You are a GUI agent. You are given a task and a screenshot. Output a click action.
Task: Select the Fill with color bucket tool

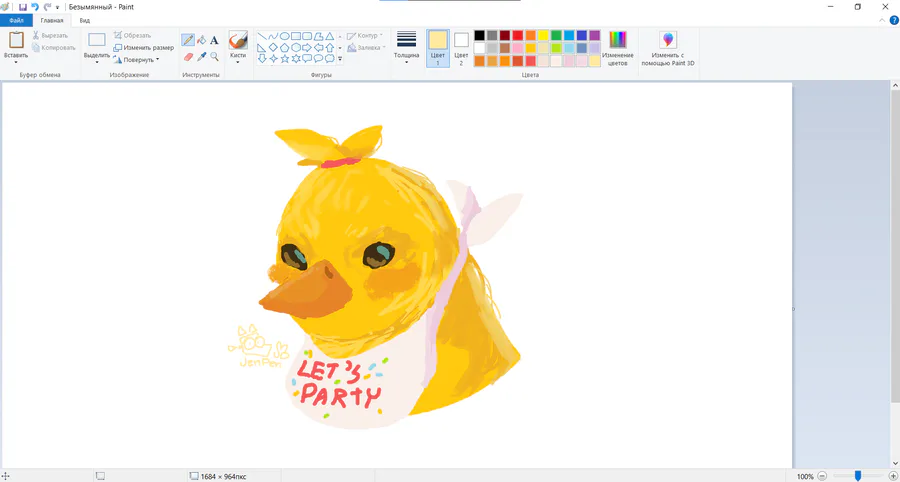(x=201, y=40)
